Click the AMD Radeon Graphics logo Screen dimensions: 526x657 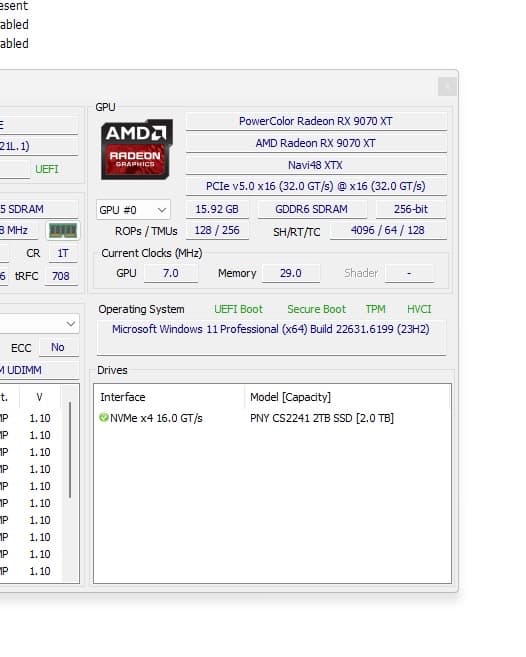tap(137, 149)
